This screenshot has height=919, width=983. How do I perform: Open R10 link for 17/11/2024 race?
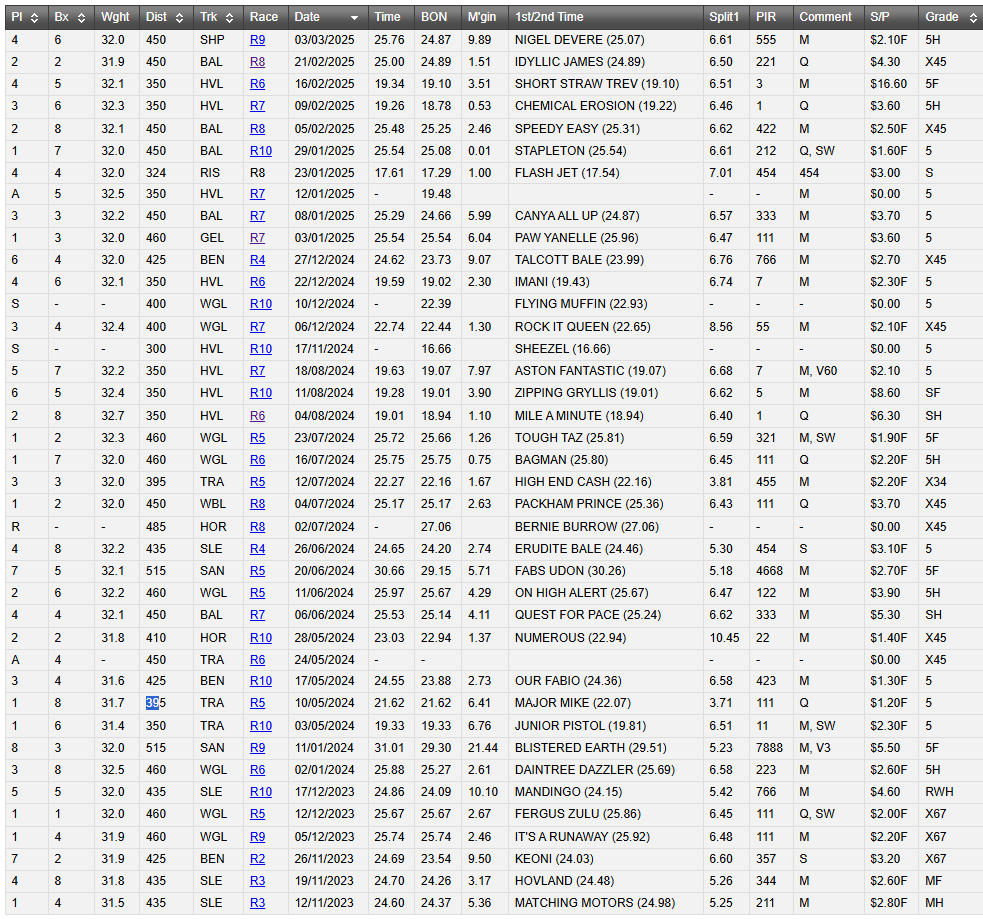[261, 349]
